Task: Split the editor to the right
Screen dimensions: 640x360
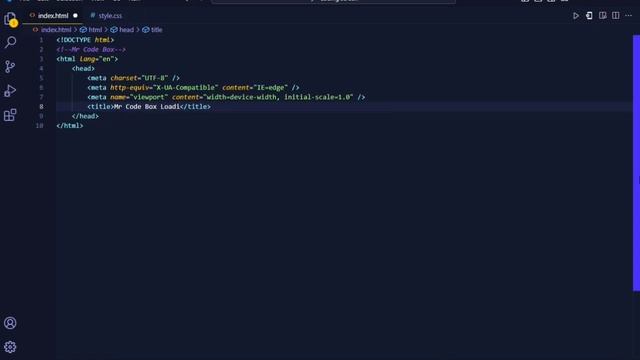Action: pos(616,16)
